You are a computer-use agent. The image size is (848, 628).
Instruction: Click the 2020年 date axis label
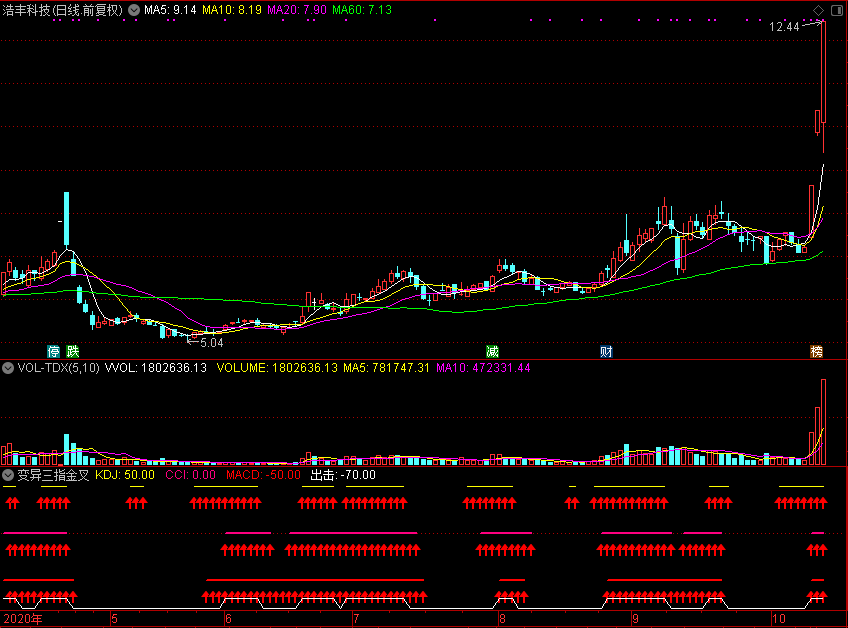tap(23, 619)
